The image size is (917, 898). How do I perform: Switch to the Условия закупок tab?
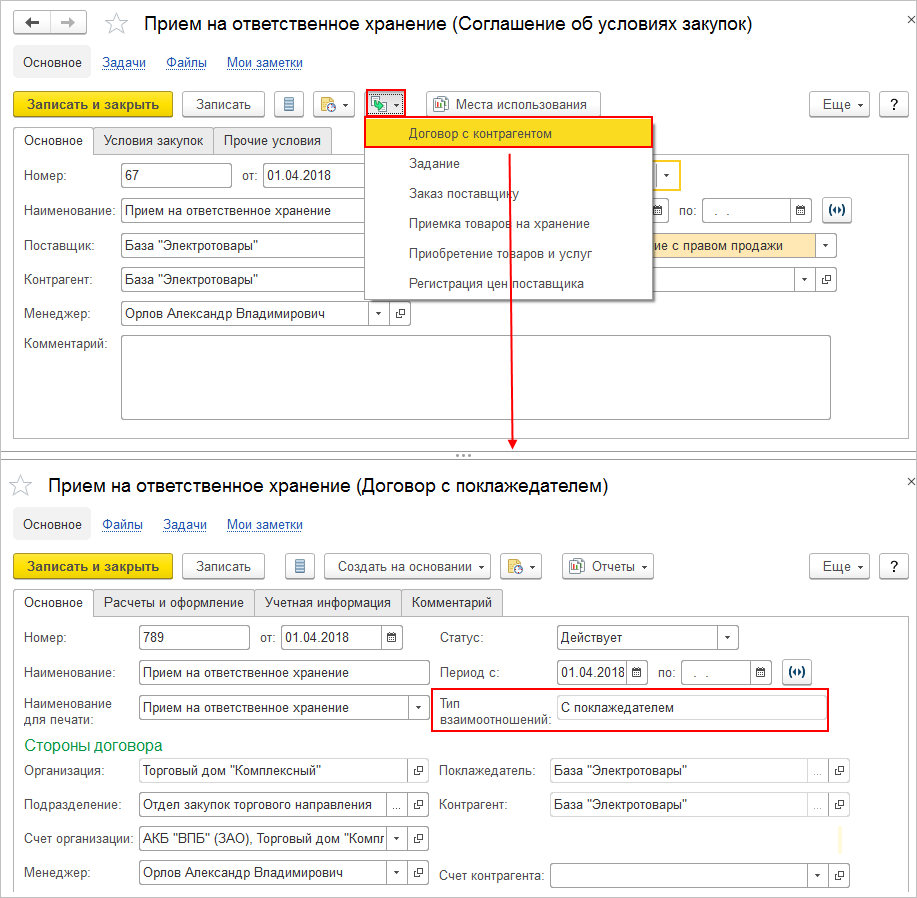click(153, 141)
